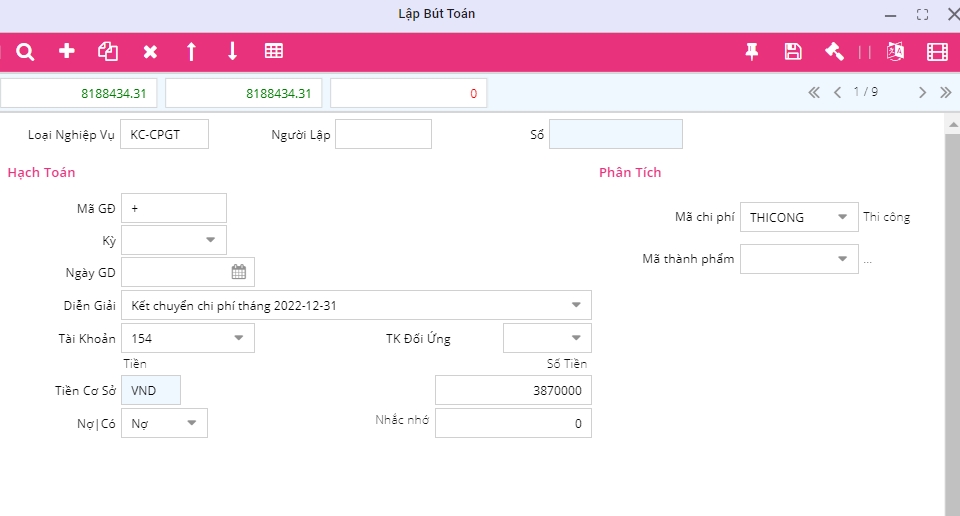960x516 pixels.
Task: Add a new entry with plus icon
Action: tap(67, 51)
